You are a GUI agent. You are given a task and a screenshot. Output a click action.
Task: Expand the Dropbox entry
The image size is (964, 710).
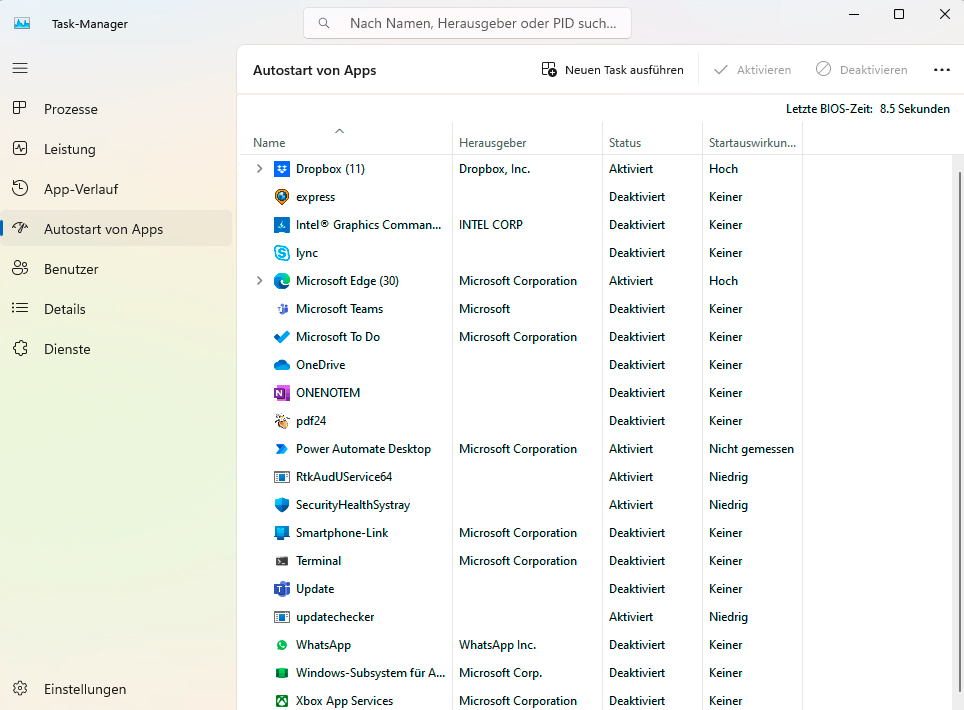click(260, 168)
